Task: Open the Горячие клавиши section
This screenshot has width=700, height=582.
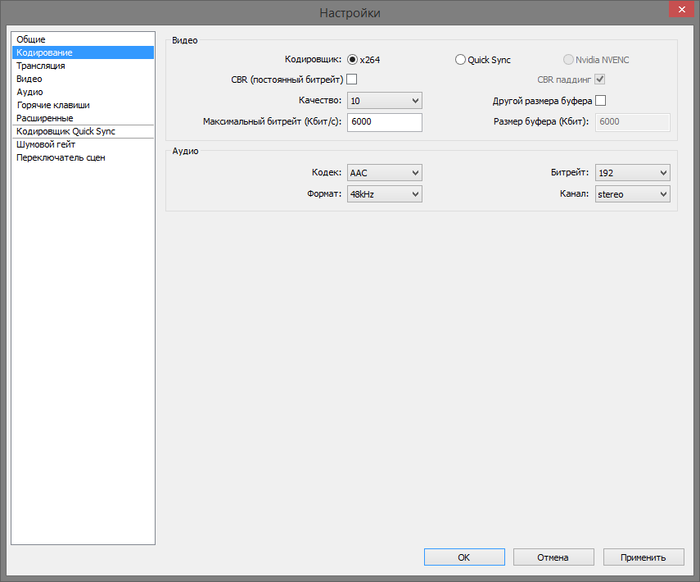Action: tap(83, 105)
